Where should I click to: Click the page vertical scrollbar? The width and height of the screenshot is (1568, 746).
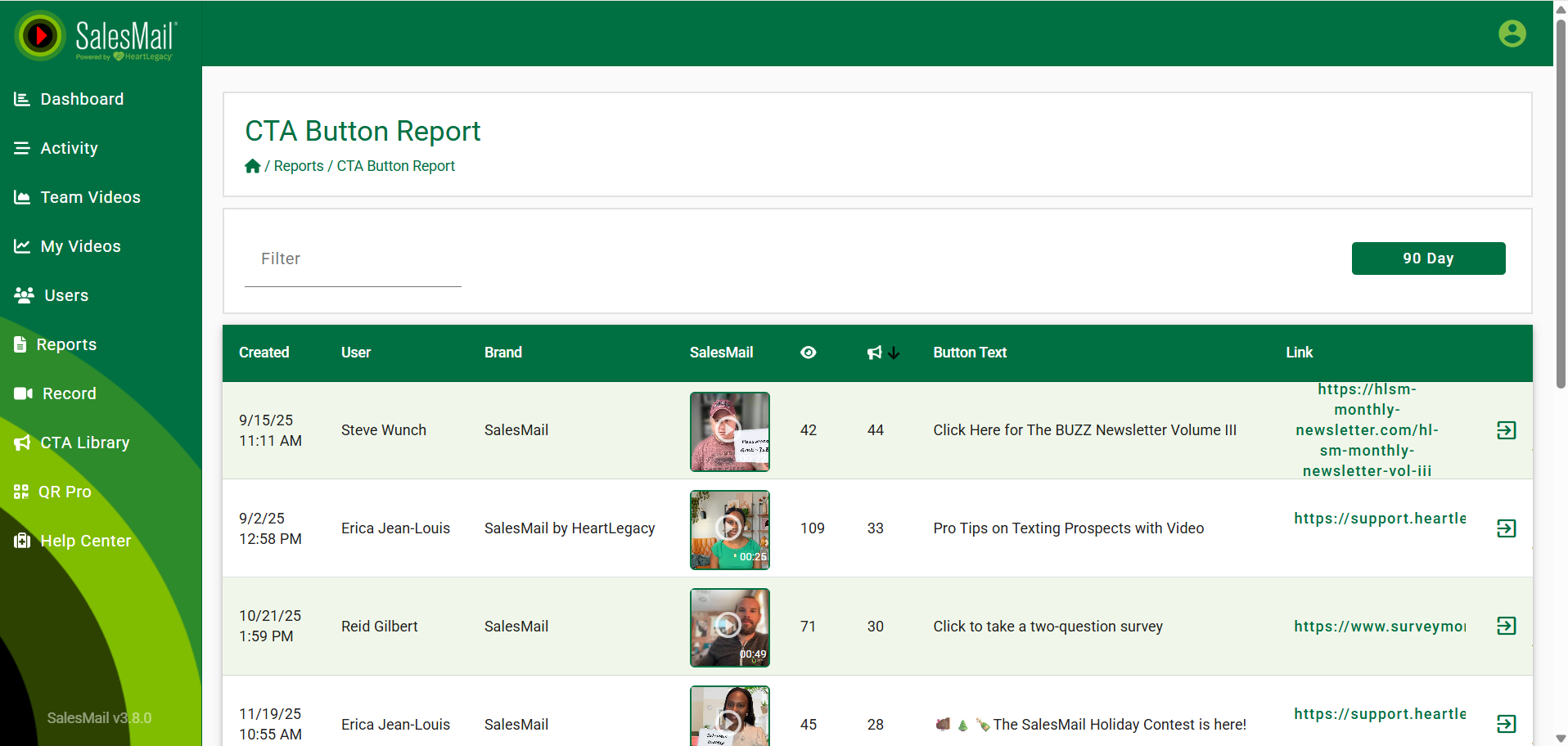pos(1560,204)
